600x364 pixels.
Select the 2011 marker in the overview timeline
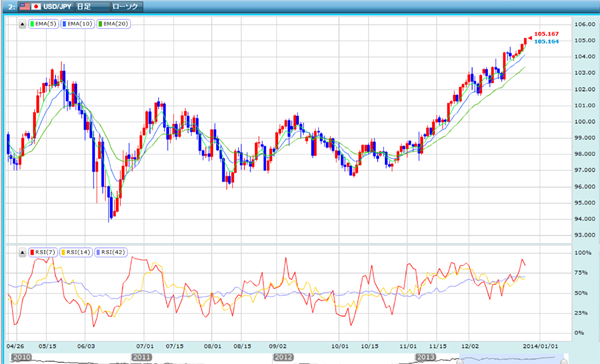point(142,357)
